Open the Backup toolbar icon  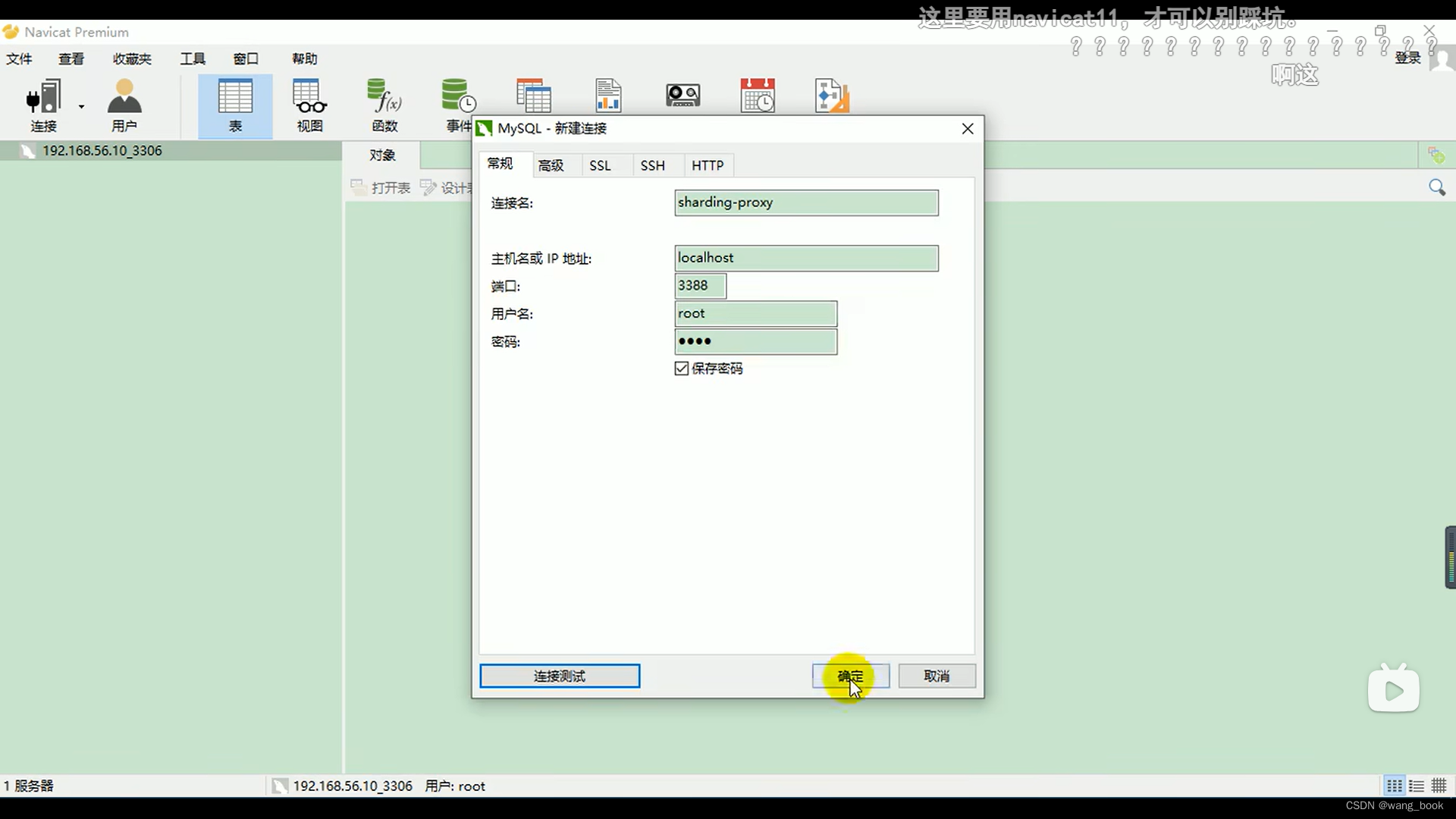[x=682, y=96]
